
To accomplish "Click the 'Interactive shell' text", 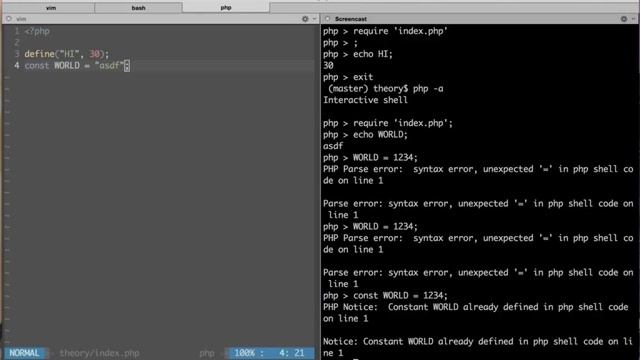I will click(x=365, y=100).
